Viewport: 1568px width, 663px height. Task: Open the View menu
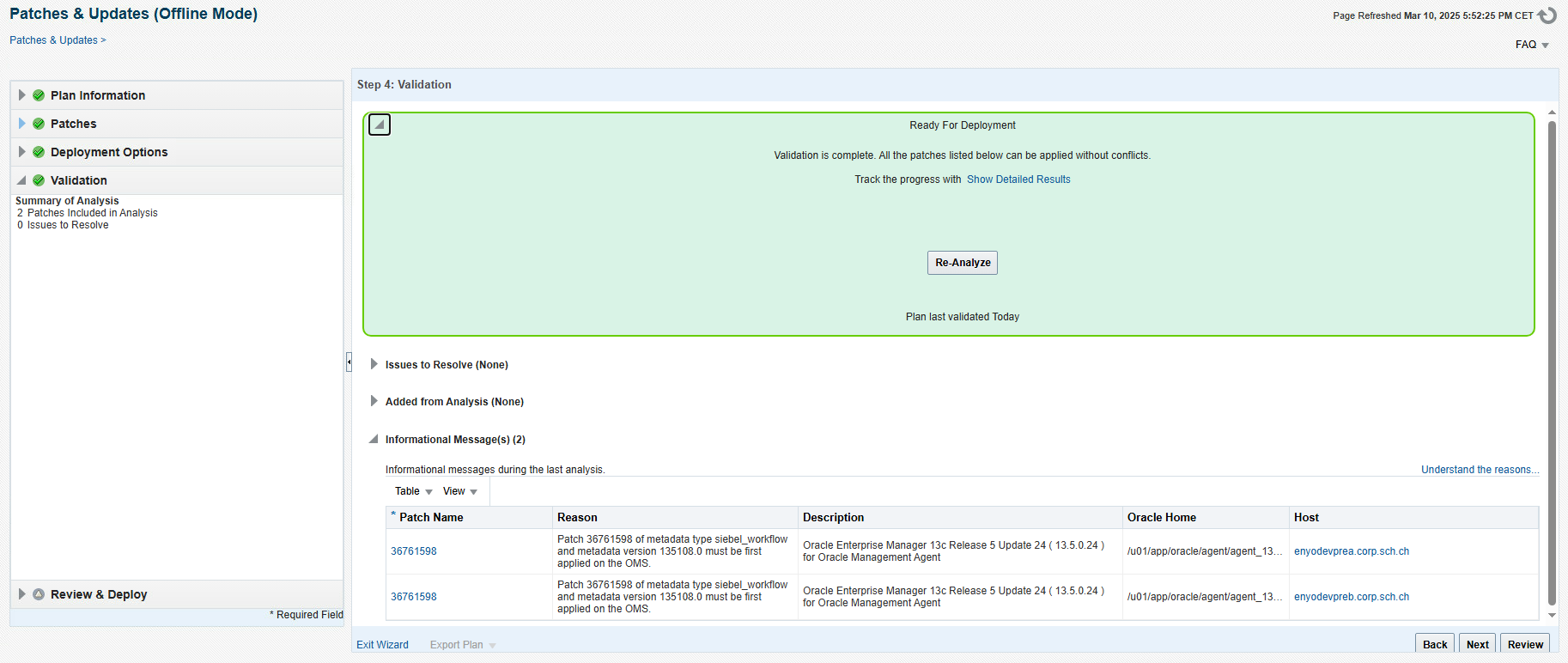459,491
